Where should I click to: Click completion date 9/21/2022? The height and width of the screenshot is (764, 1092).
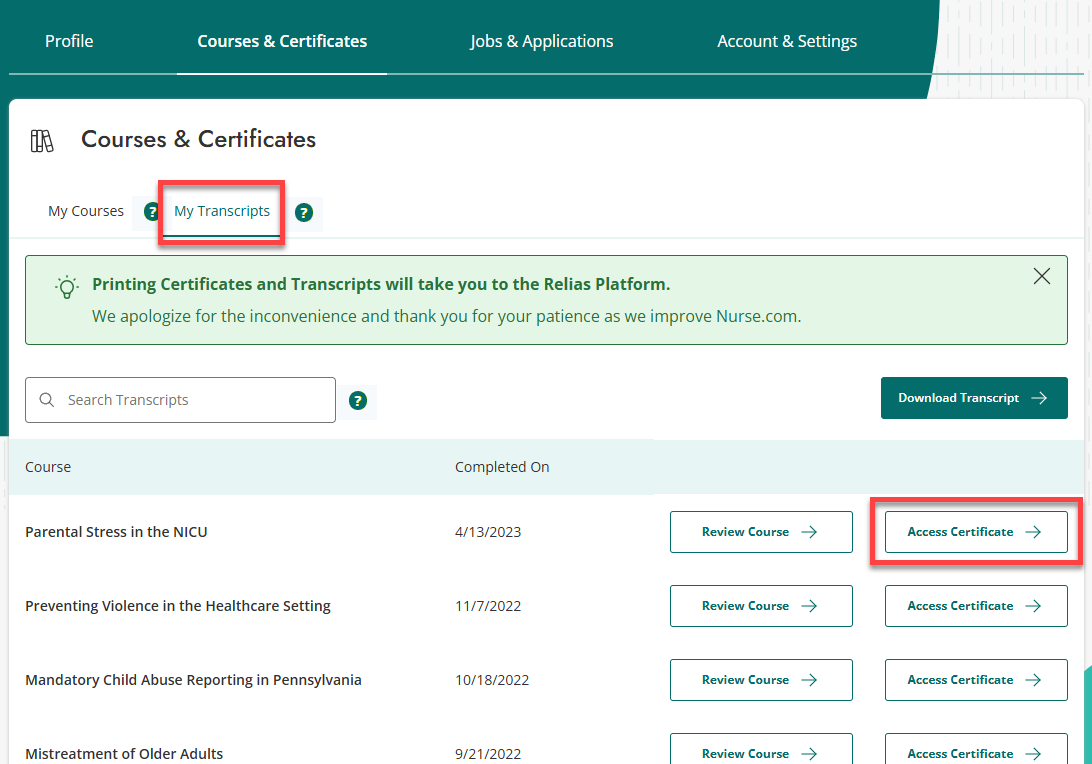488,754
